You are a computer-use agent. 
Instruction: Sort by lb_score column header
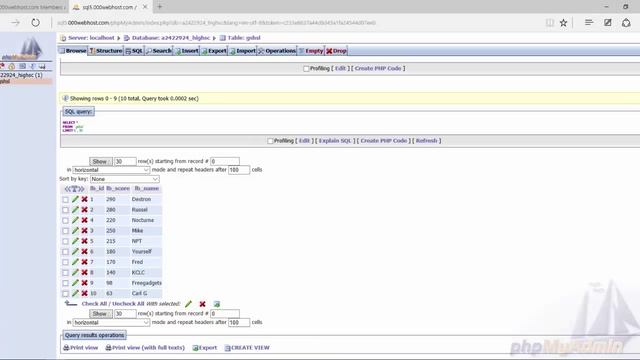tap(118, 189)
